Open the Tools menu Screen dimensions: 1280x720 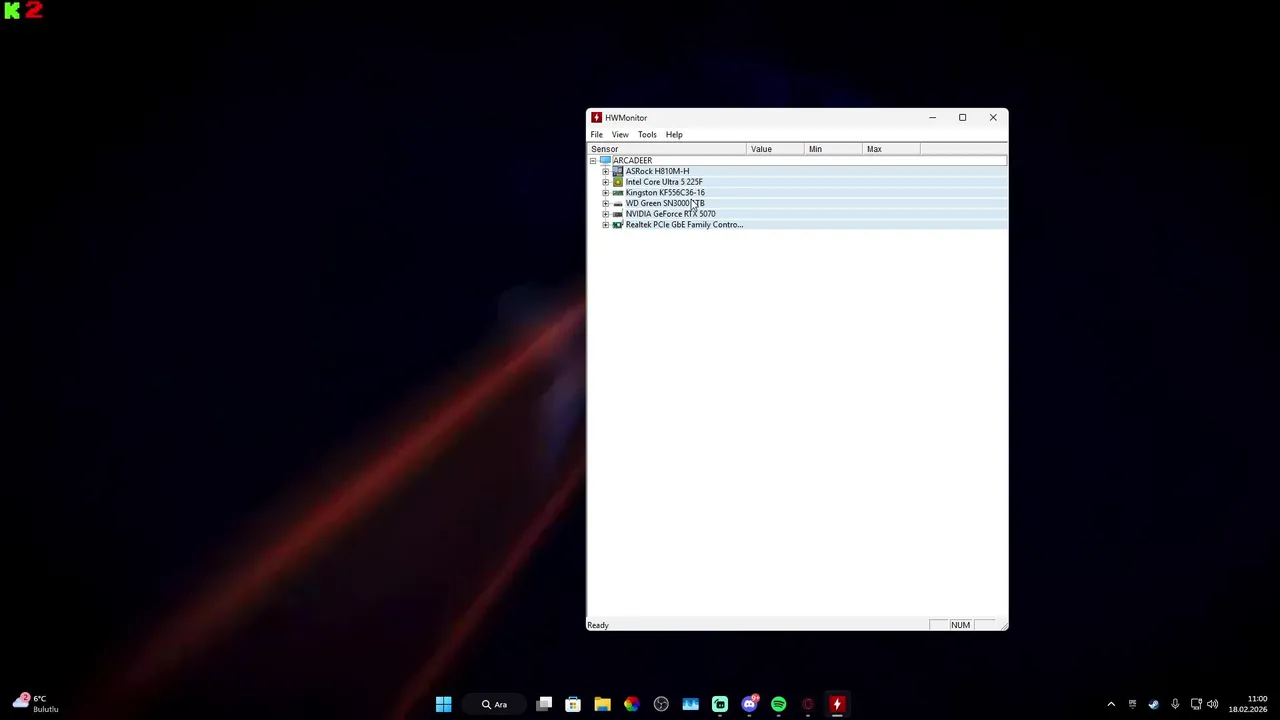click(647, 134)
